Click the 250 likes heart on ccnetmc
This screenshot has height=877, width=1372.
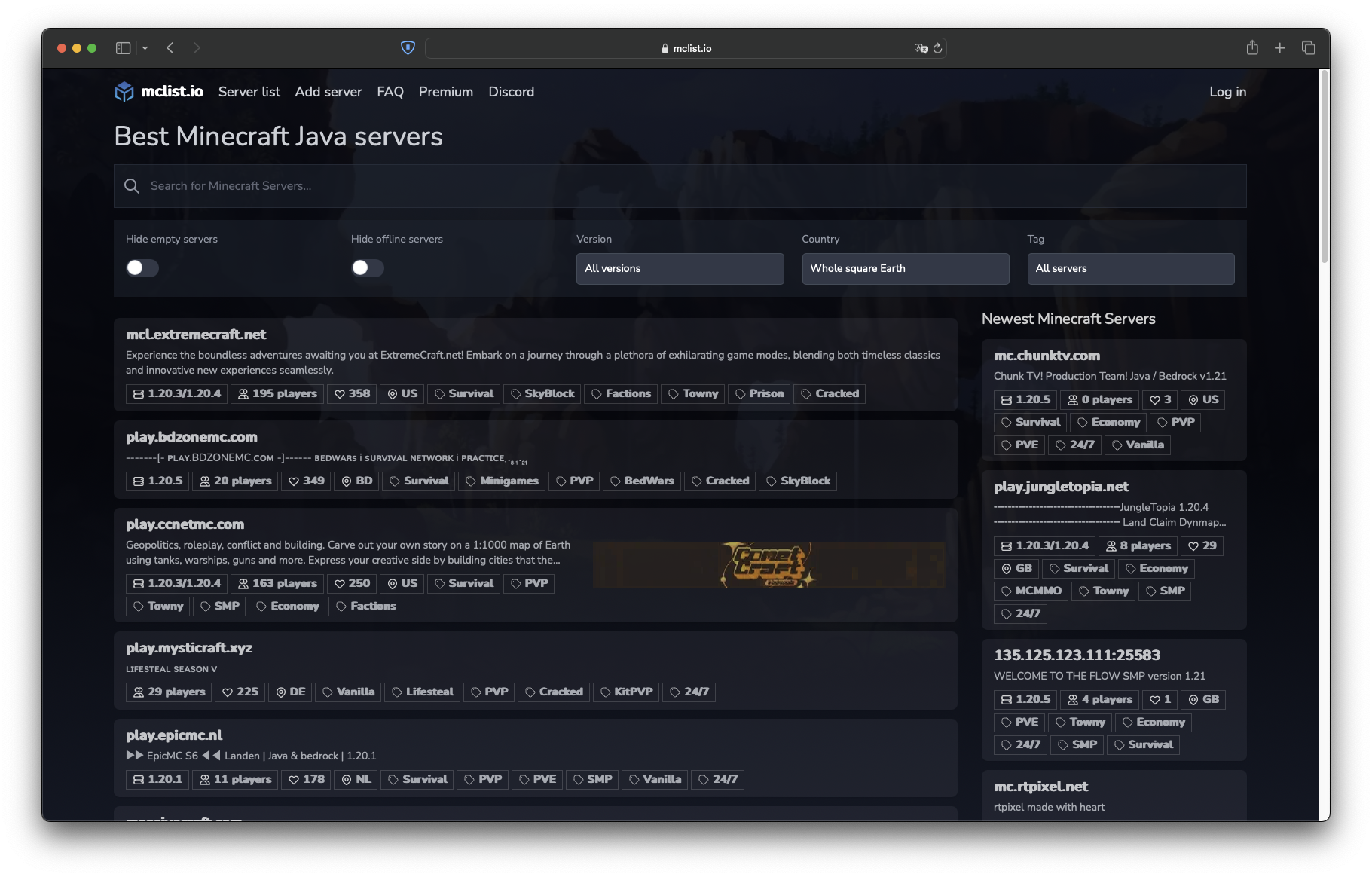point(352,584)
